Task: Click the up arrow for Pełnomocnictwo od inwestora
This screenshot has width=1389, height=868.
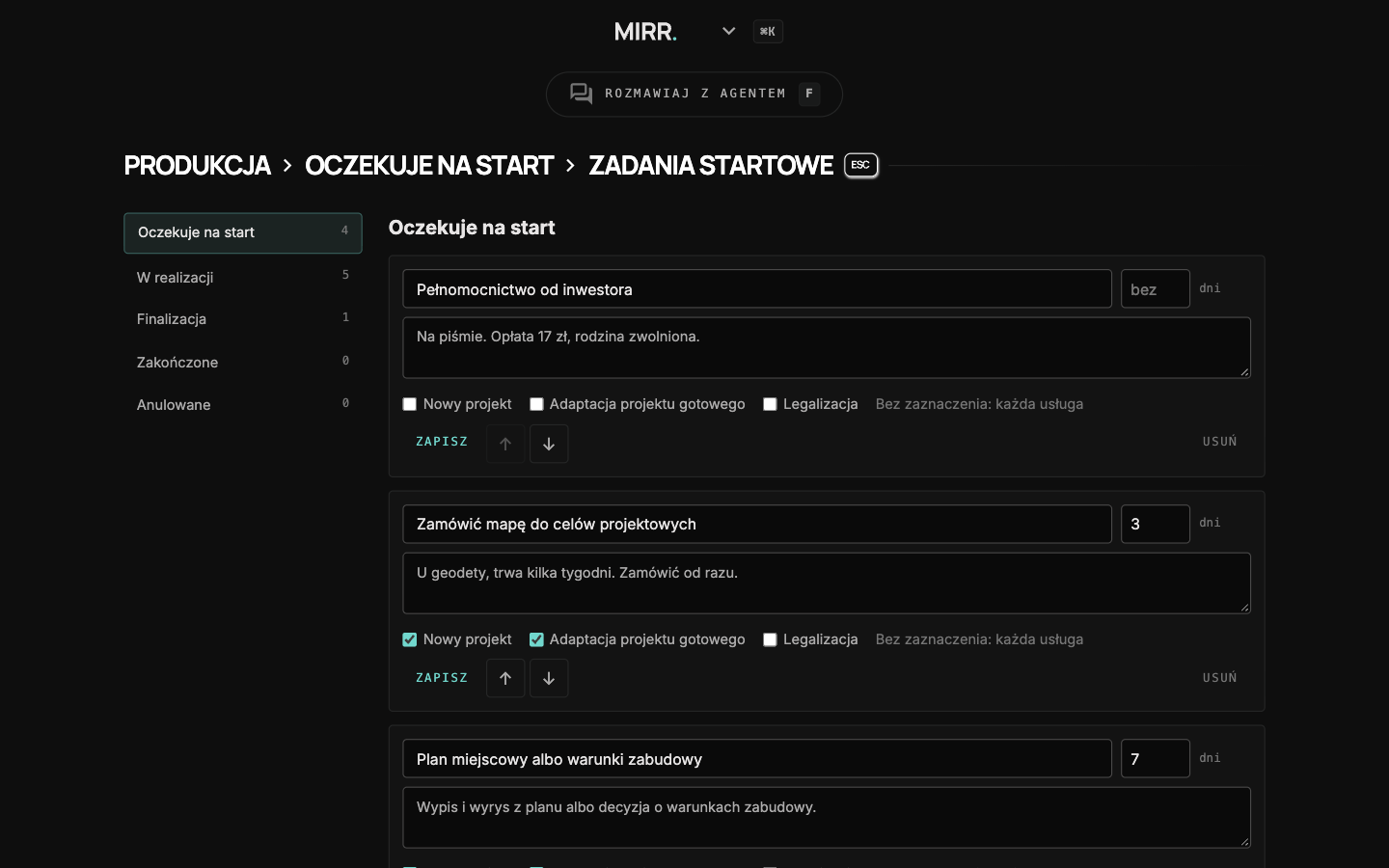Action: click(x=505, y=444)
